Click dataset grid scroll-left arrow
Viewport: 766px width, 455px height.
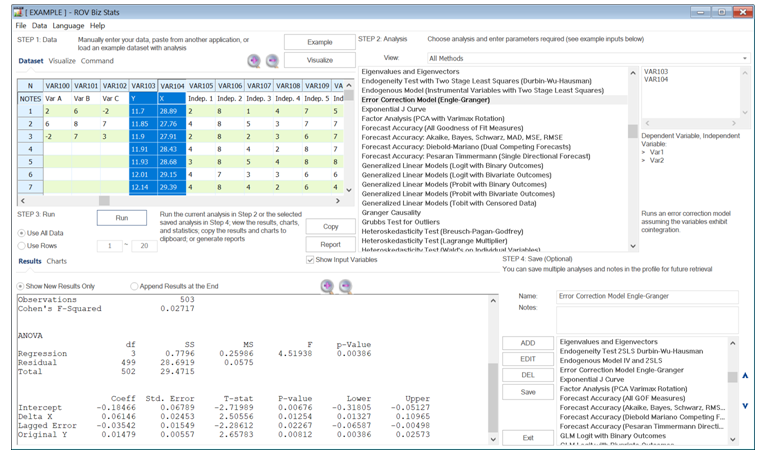click(x=22, y=200)
